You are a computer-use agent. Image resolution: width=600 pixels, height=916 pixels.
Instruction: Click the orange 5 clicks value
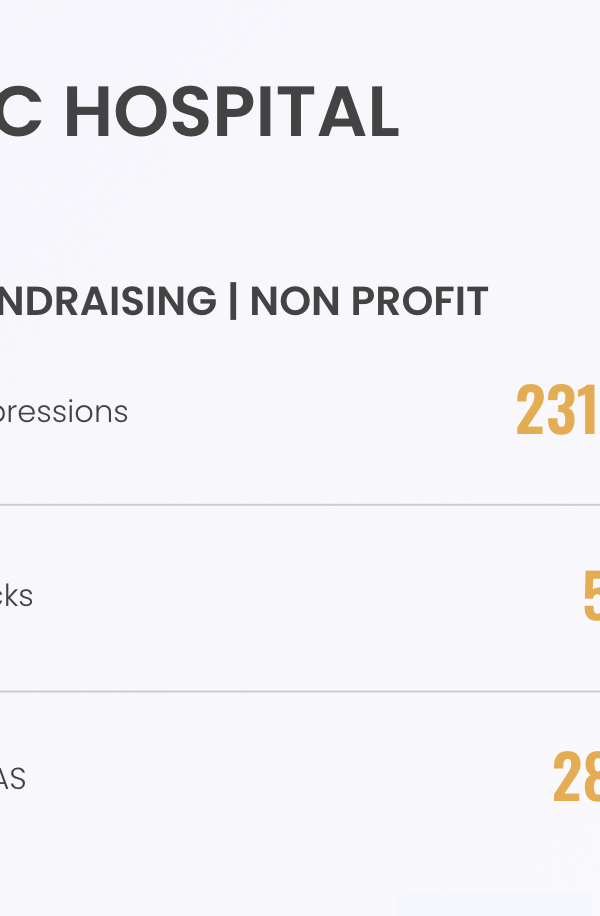tap(591, 596)
